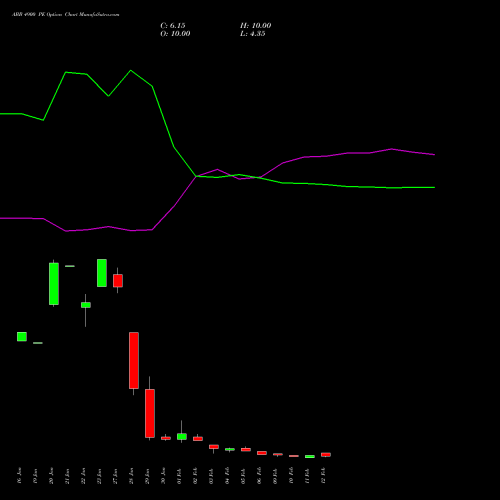This screenshot has height=500, width=500.
Task: Click the red candlestick for 29 Jan
Action: (150, 413)
